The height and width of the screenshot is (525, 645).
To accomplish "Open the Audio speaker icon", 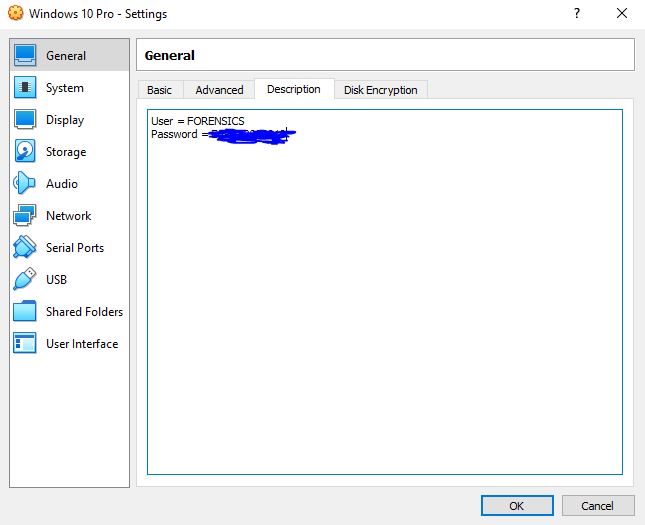I will coord(24,183).
